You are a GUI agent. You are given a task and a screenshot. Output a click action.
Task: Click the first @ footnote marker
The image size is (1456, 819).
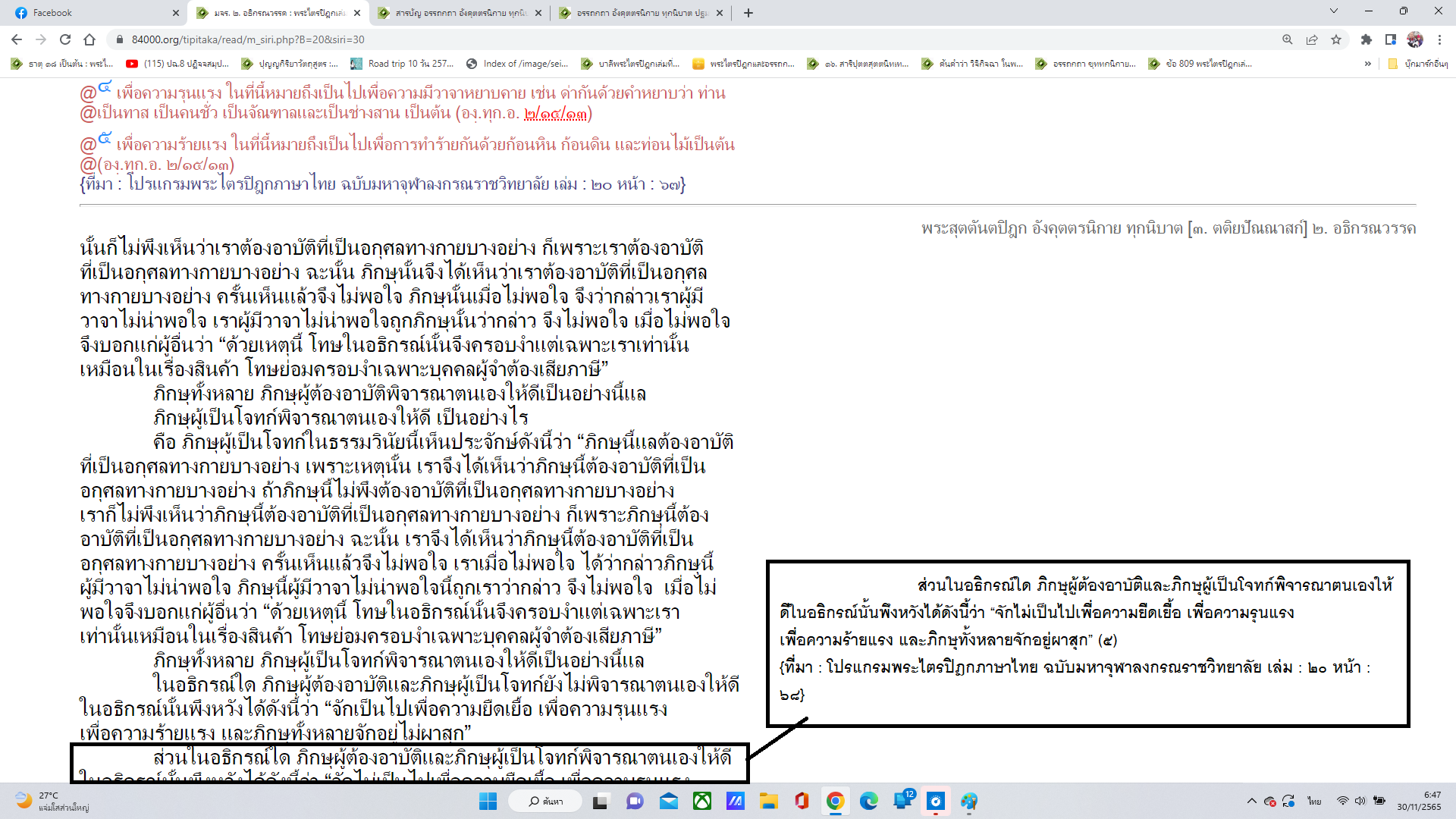[88, 93]
